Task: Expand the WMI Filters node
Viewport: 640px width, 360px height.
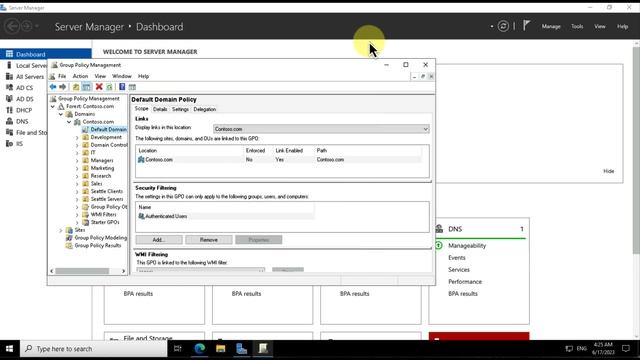Action: point(77,215)
